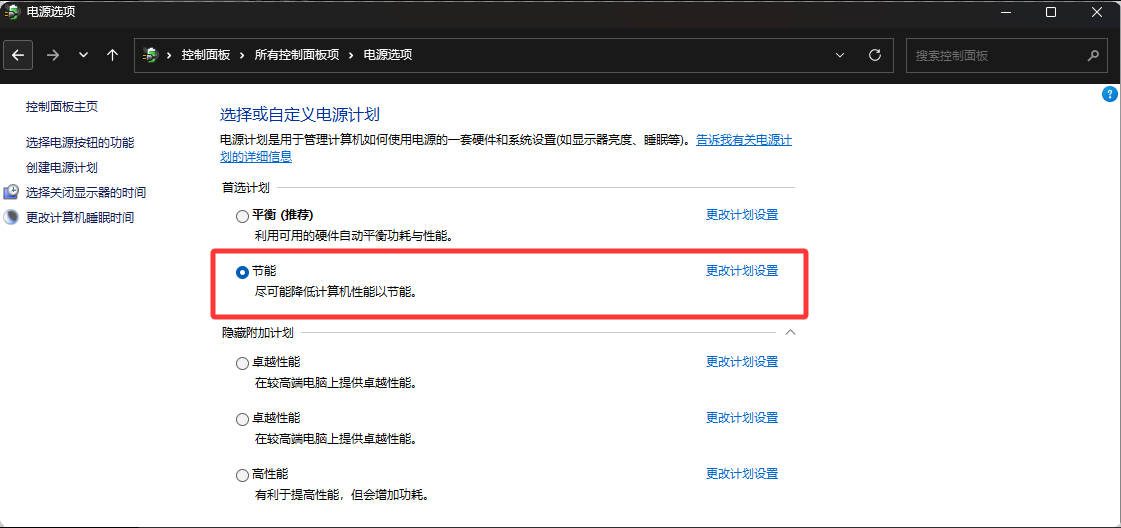Click the magnifier icon in search box
Image resolution: width=1121 pixels, height=528 pixels.
click(x=1093, y=55)
